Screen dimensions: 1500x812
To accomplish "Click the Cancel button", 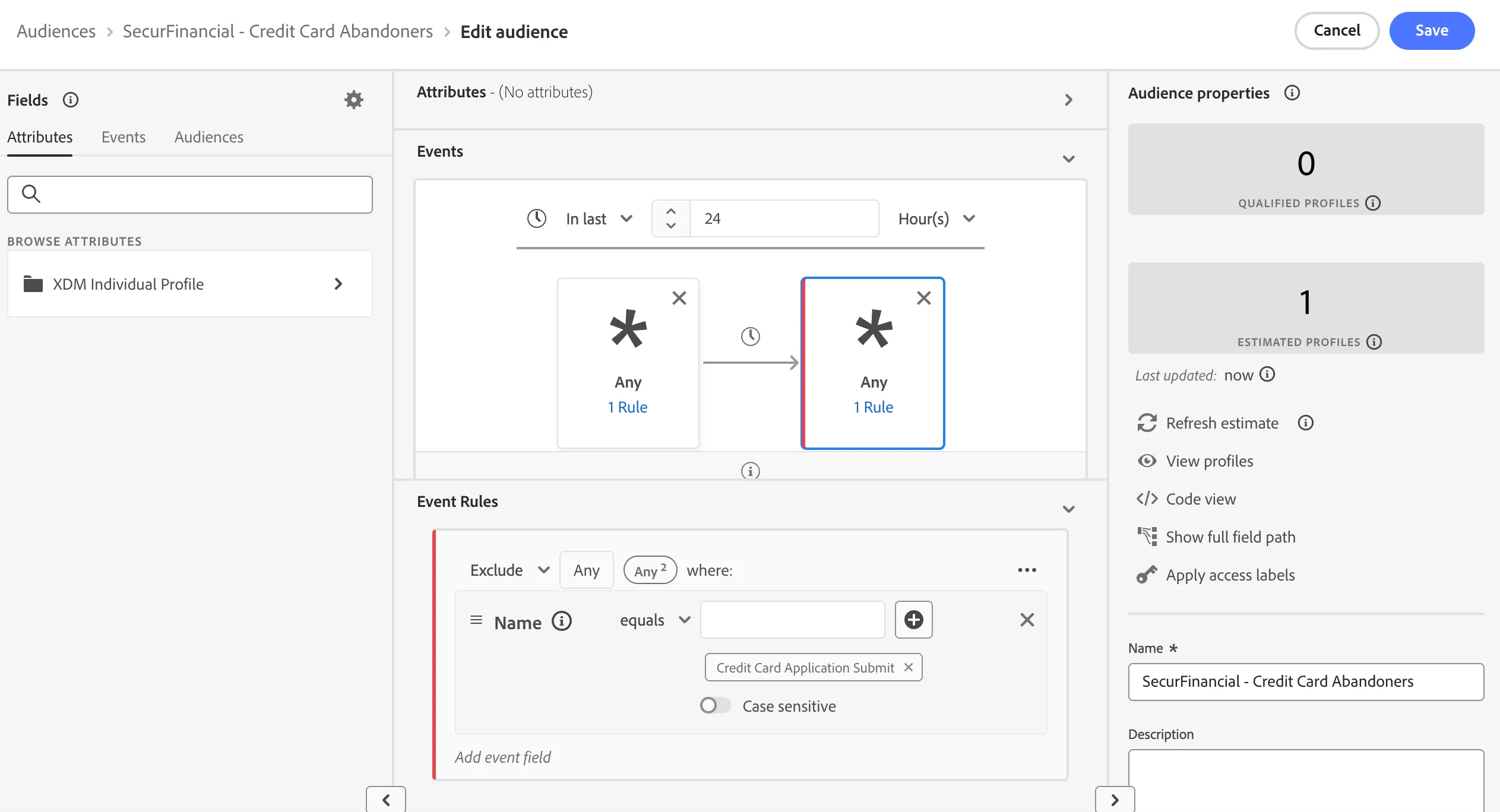I will (1336, 30).
